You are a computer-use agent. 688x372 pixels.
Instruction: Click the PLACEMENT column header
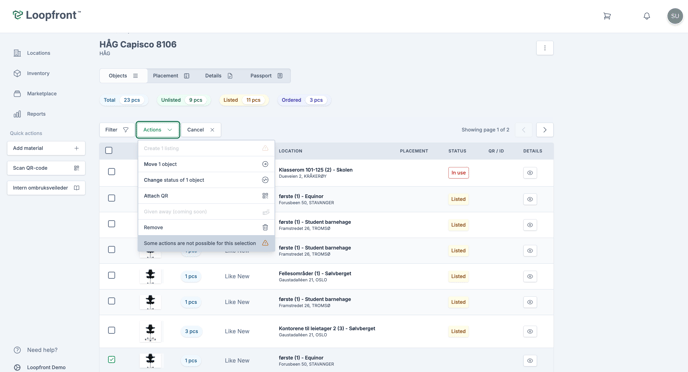[414, 151]
